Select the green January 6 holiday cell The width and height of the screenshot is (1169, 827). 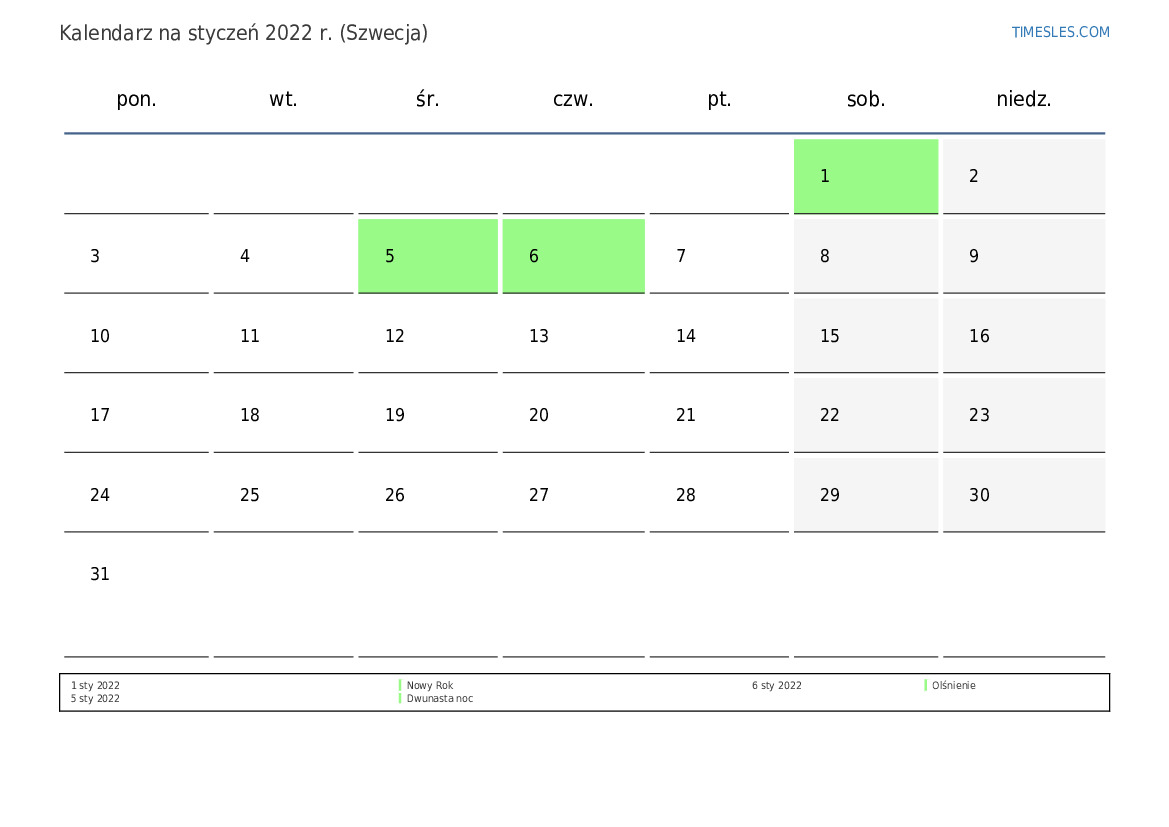pyautogui.click(x=573, y=256)
